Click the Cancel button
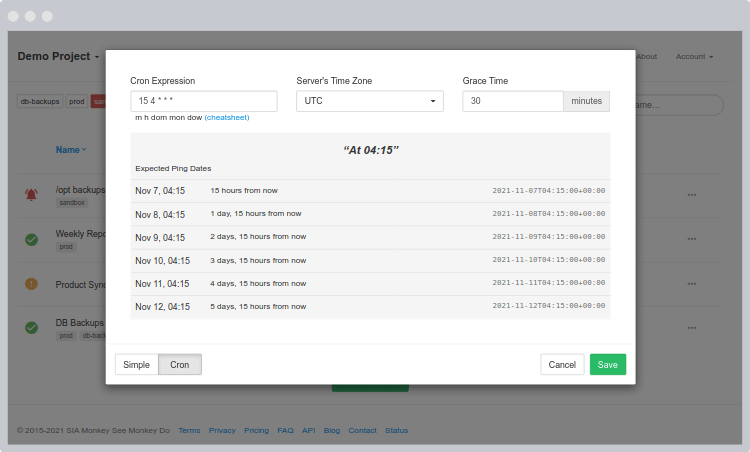The height and width of the screenshot is (452, 750). (562, 364)
